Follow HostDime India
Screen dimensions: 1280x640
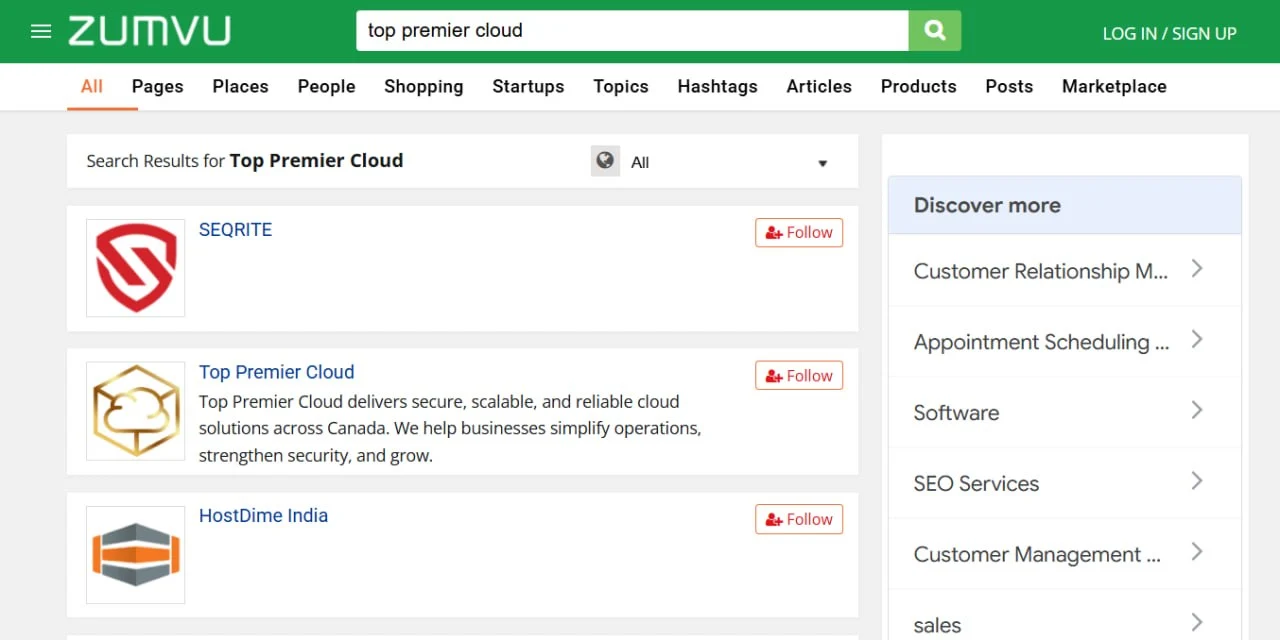tap(799, 519)
